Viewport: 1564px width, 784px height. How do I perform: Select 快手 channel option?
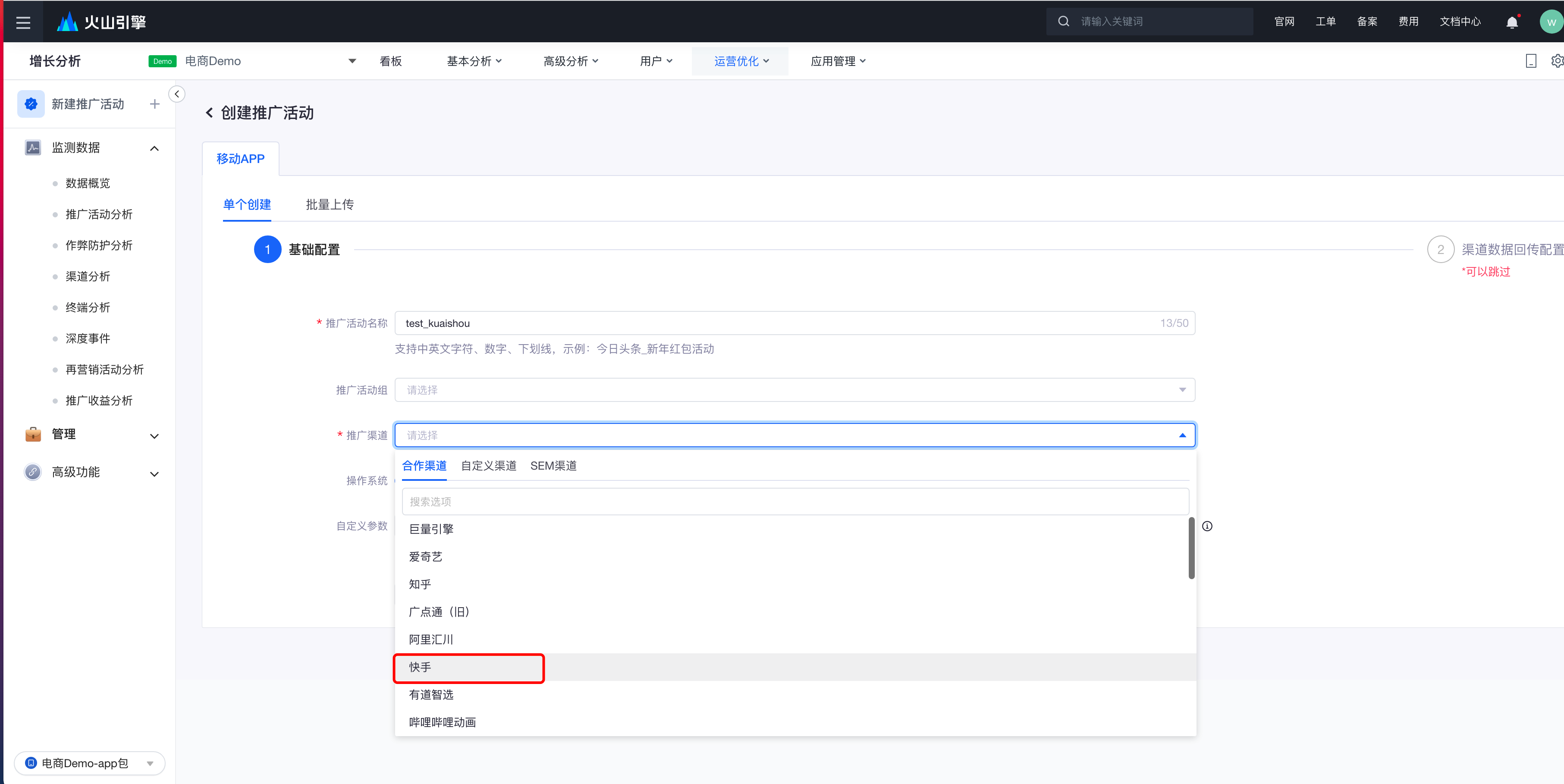coord(795,667)
